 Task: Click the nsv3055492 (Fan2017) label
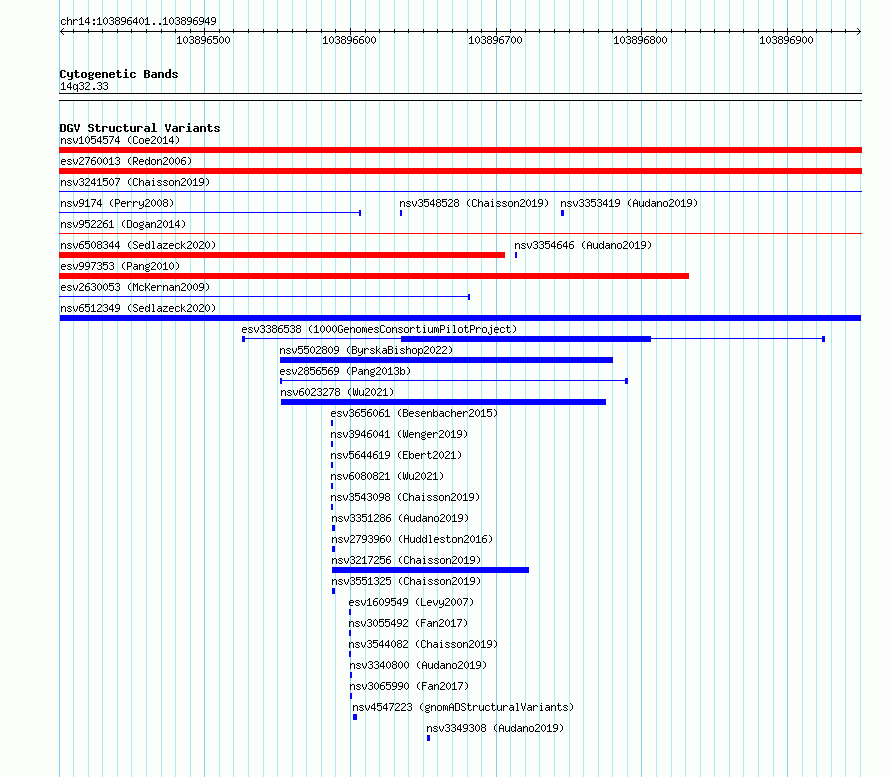[x=408, y=623]
